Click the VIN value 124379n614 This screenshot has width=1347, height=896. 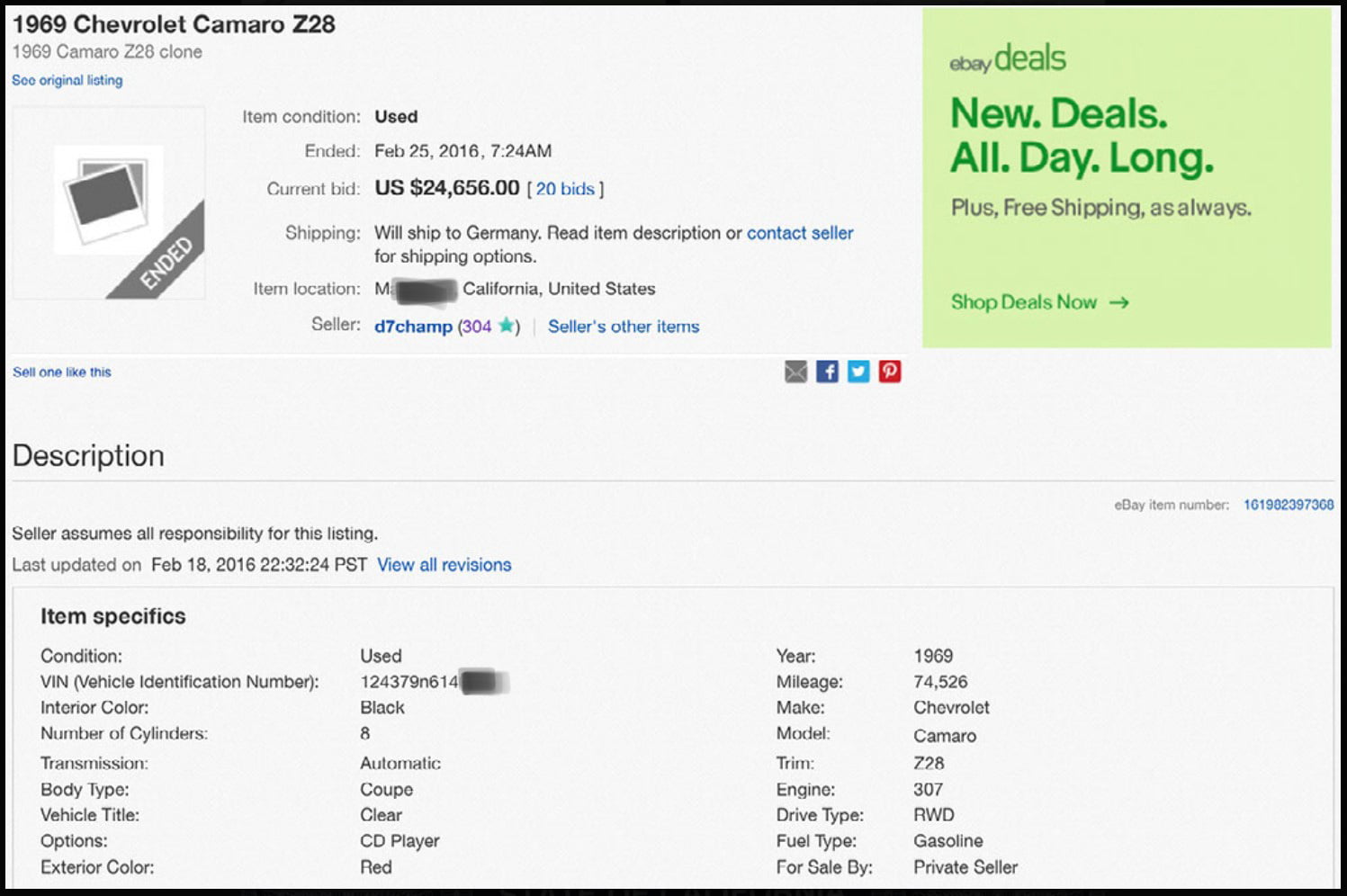pyautogui.click(x=409, y=682)
